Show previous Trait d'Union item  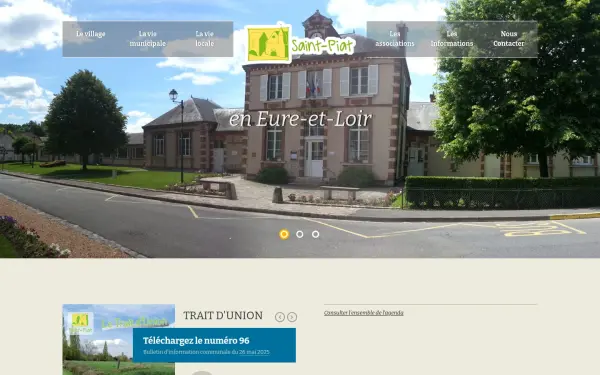[280, 317]
